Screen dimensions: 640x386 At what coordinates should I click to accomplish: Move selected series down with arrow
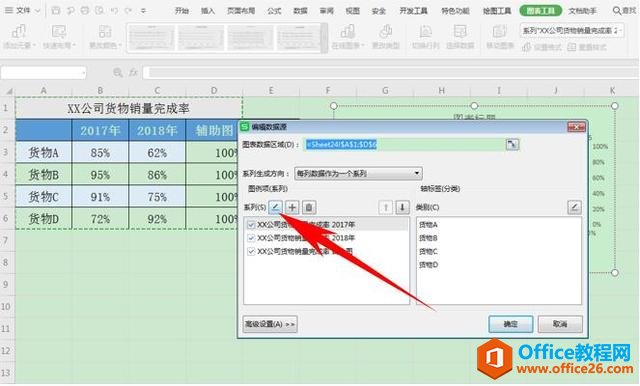tap(402, 207)
